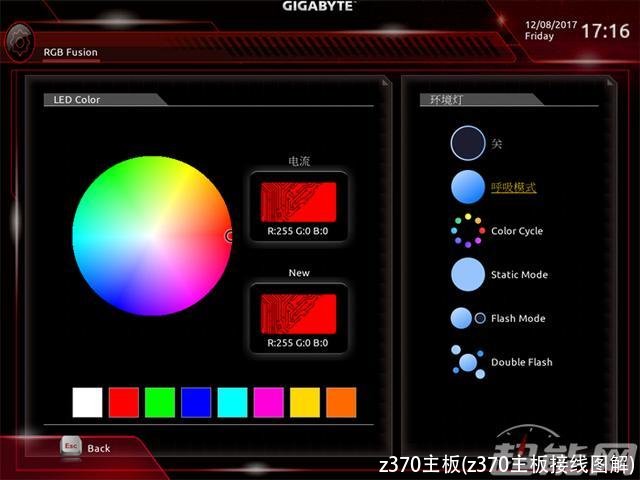Click the Back button label

click(x=98, y=448)
